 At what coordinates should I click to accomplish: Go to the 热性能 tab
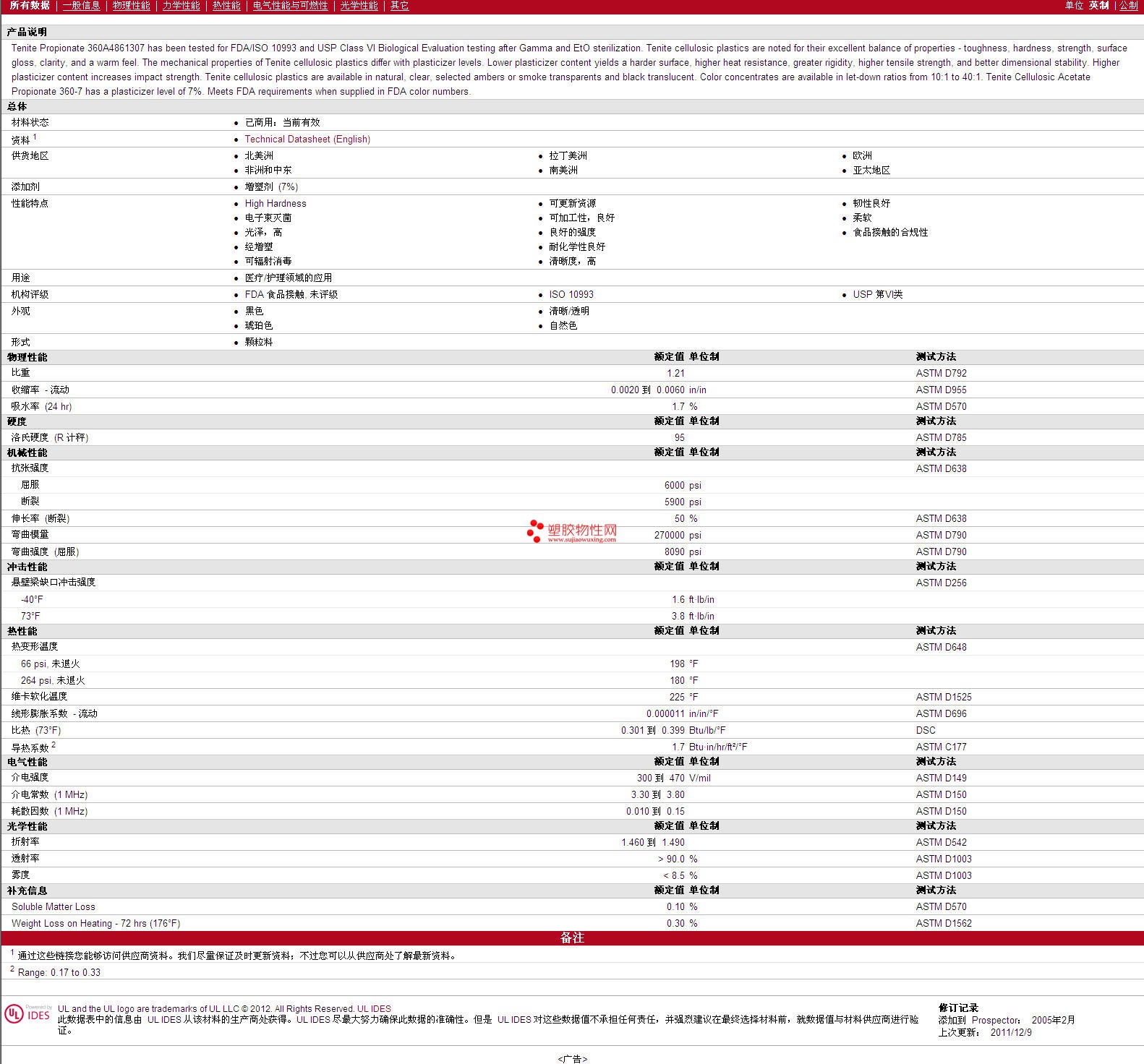click(226, 5)
